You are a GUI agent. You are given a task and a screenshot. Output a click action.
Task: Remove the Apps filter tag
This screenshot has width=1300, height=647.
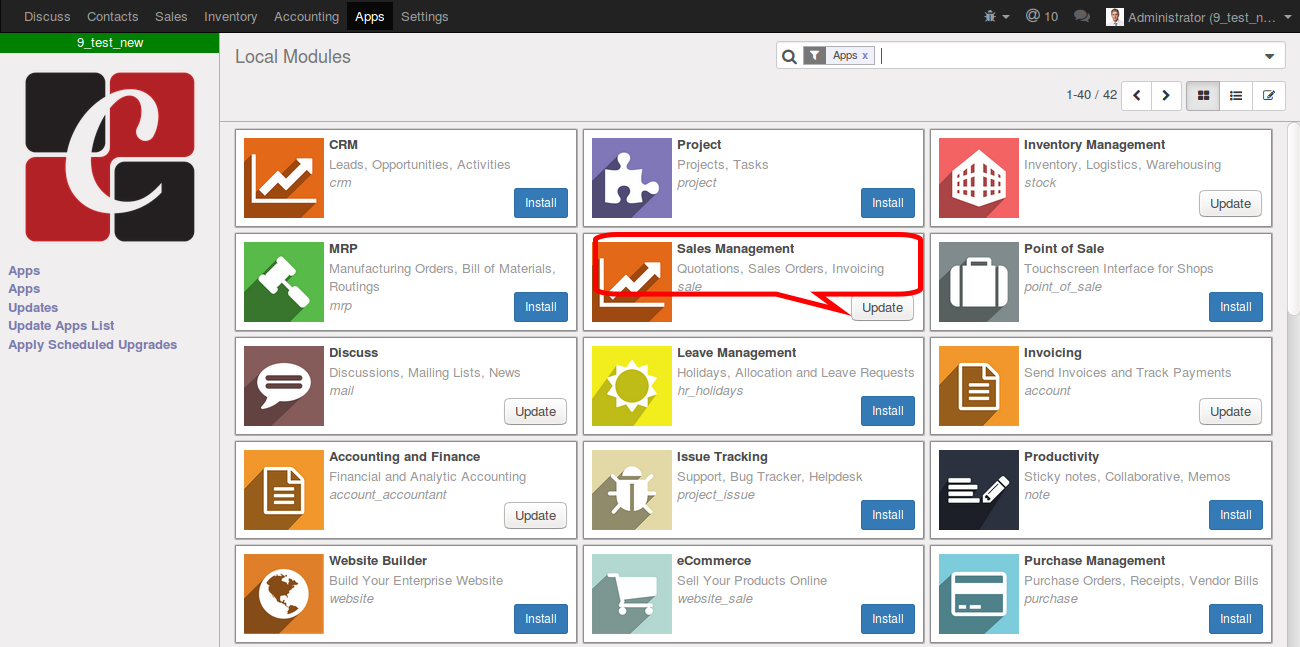tap(865, 56)
